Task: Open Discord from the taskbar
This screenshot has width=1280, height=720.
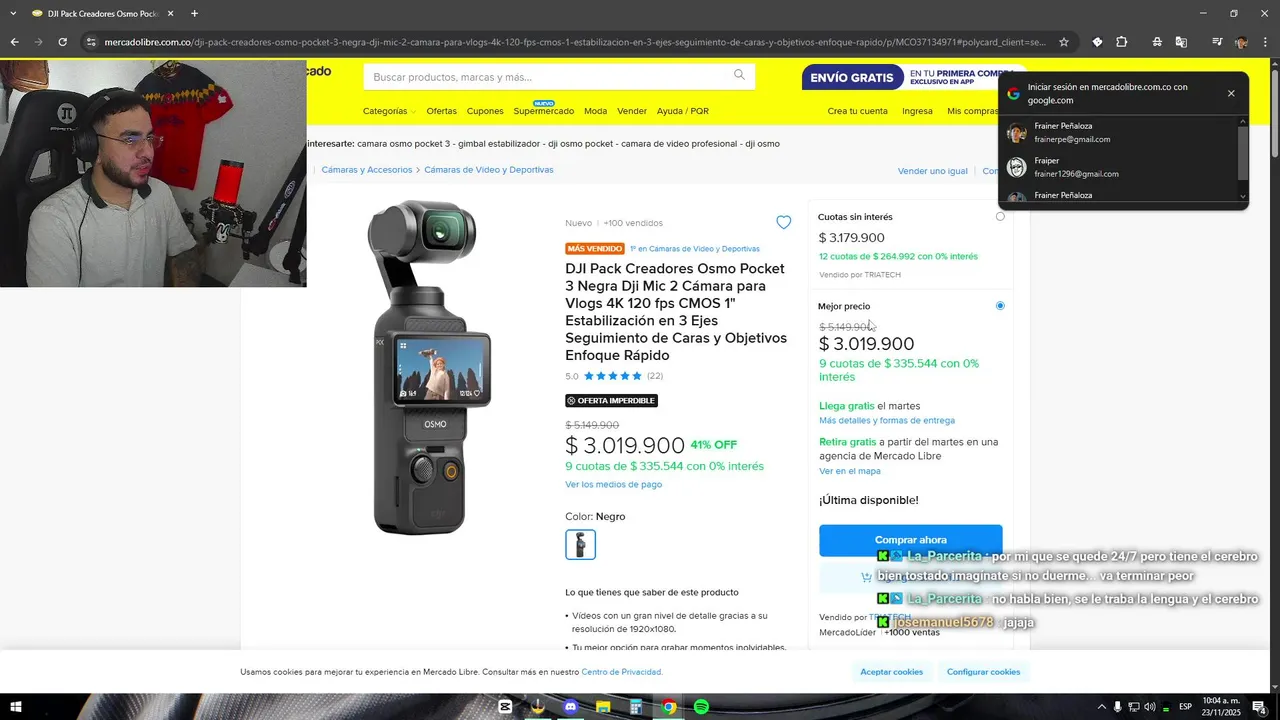Action: point(570,707)
